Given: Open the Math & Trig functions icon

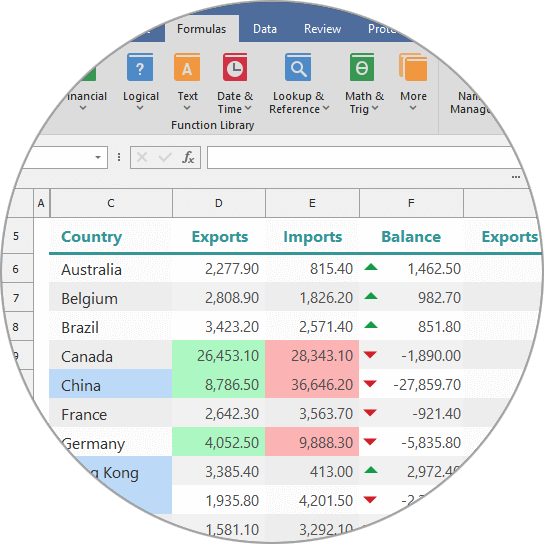Looking at the screenshot, I should pyautogui.click(x=362, y=67).
